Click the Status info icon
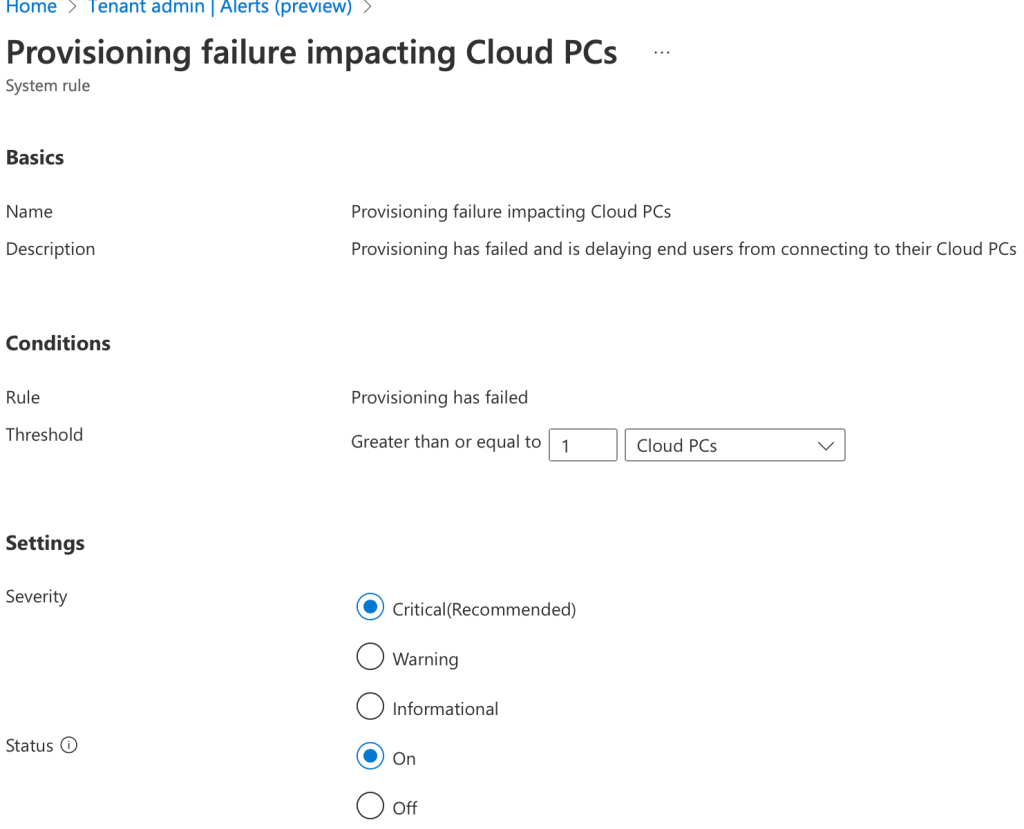 (69, 745)
